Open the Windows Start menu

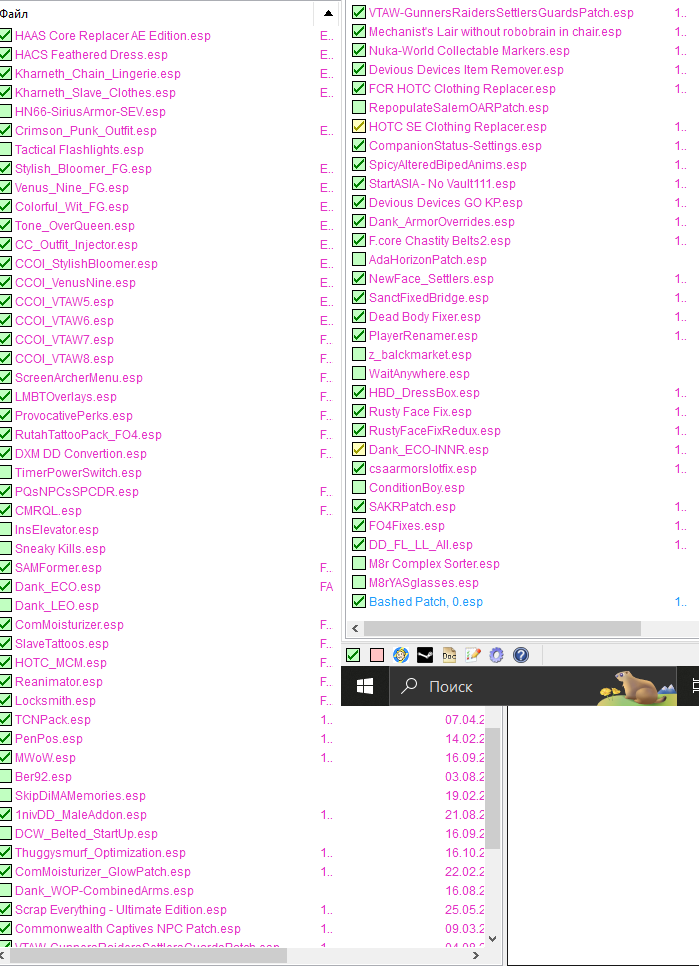point(365,687)
